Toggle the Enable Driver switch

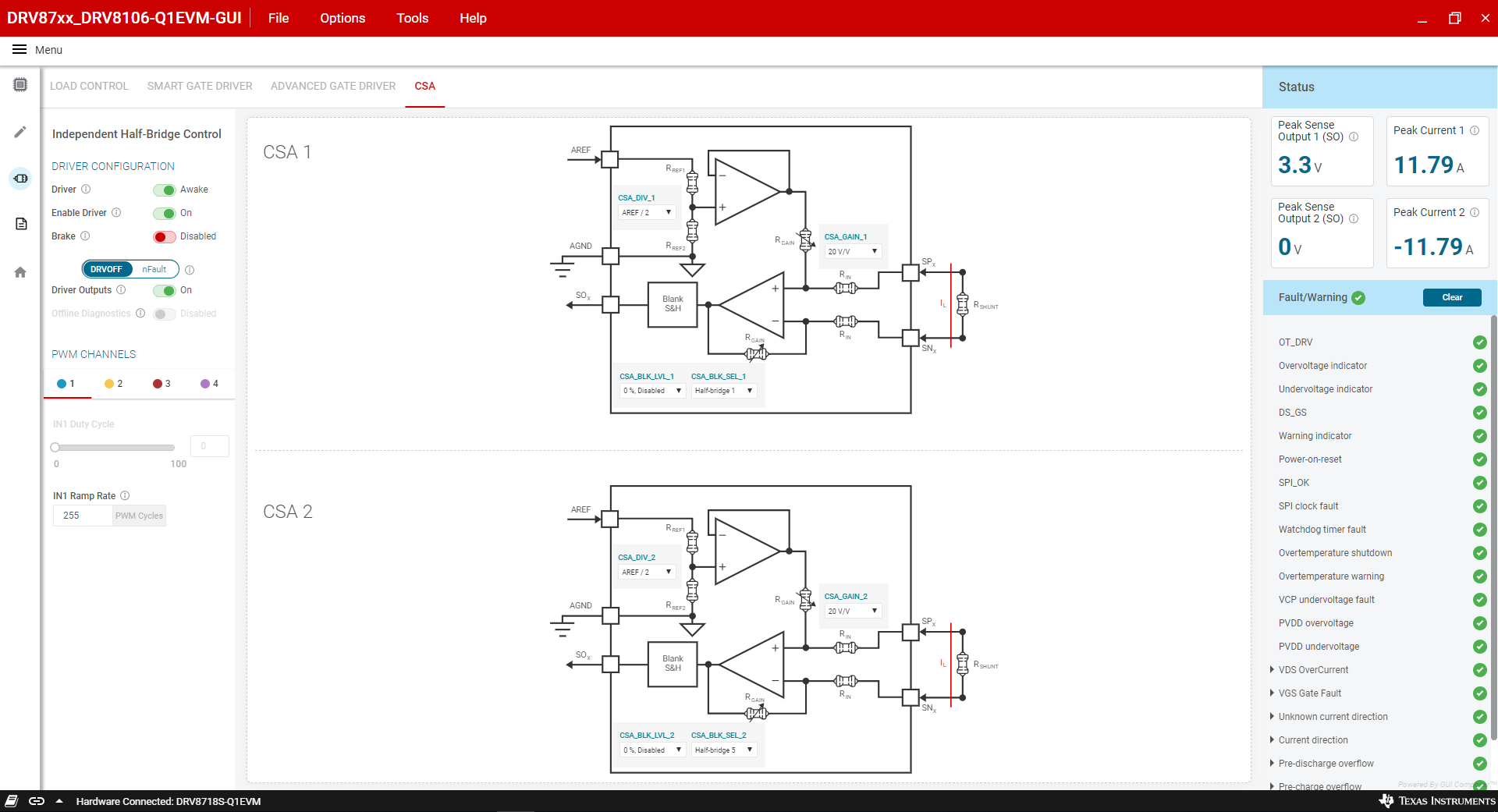(164, 214)
